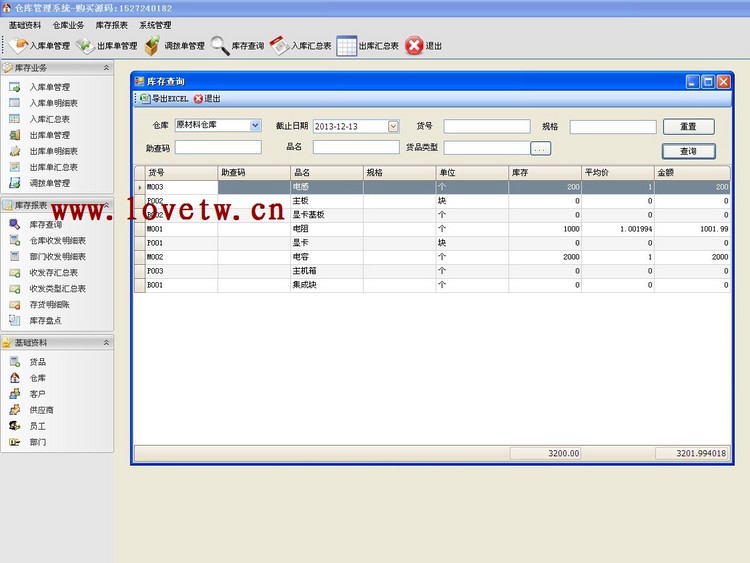Sort by the 金额 column header
Viewport: 750px width, 563px height.
[692, 173]
